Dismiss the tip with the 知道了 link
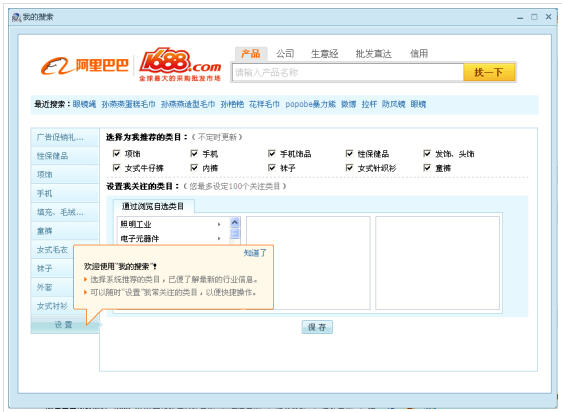Screen dimensions: 562x412 tap(255, 253)
